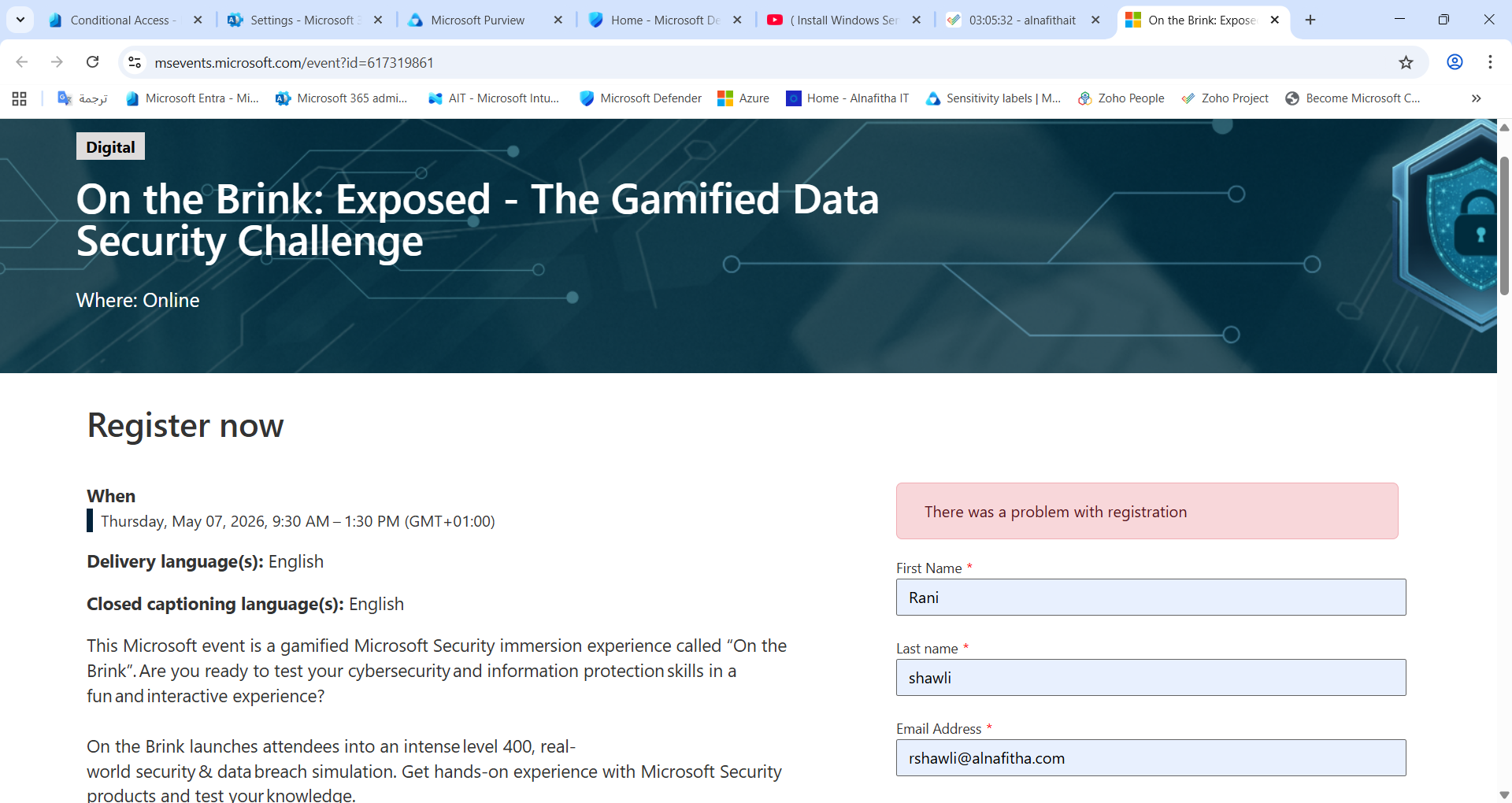Viewport: 1512px width, 803px height.
Task: Click the Closed captioning language(s) line
Action: coord(245,605)
